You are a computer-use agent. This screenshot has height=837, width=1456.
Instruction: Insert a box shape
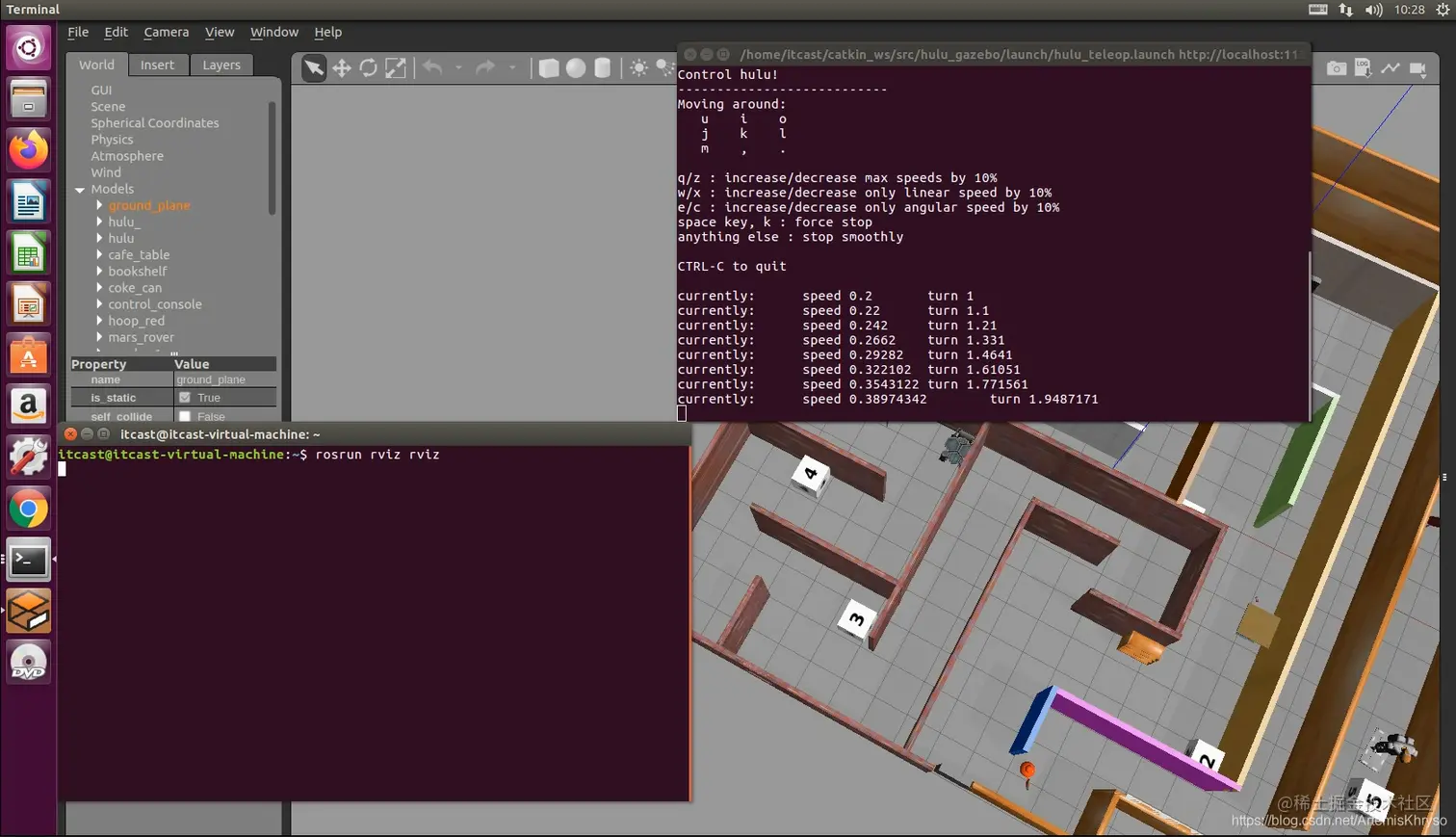(548, 68)
